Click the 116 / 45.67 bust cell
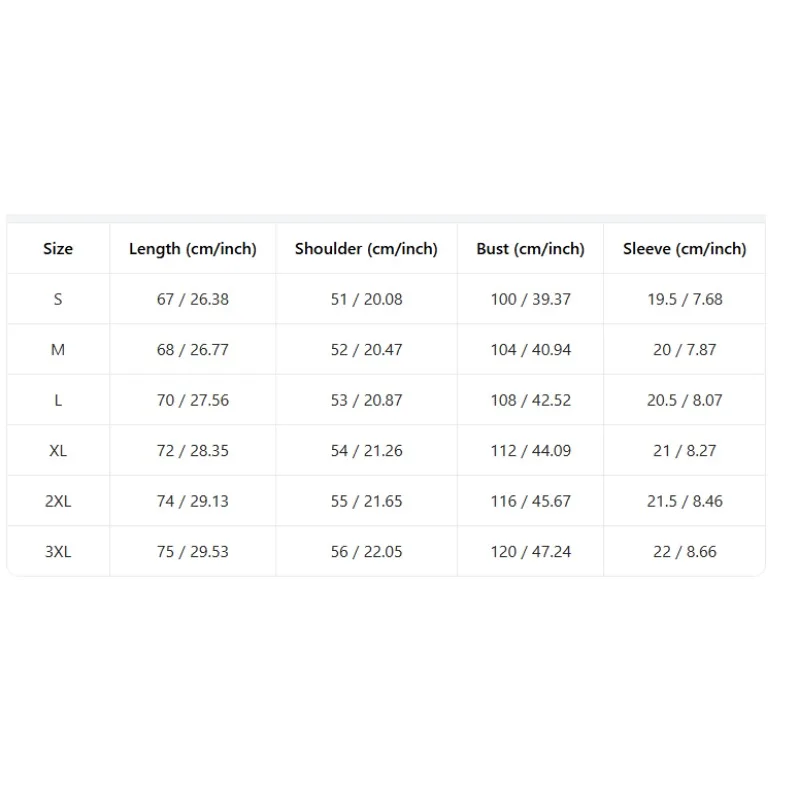 pyautogui.click(x=530, y=501)
